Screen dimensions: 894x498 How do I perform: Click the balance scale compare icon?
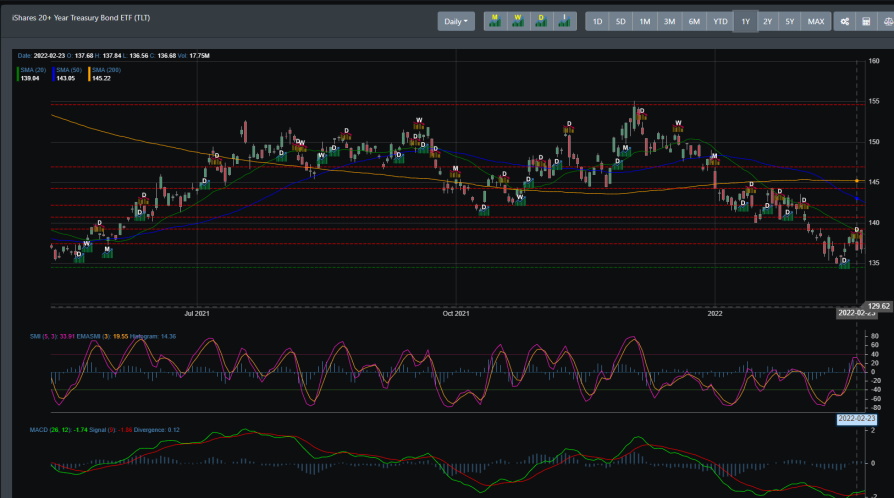(x=887, y=22)
